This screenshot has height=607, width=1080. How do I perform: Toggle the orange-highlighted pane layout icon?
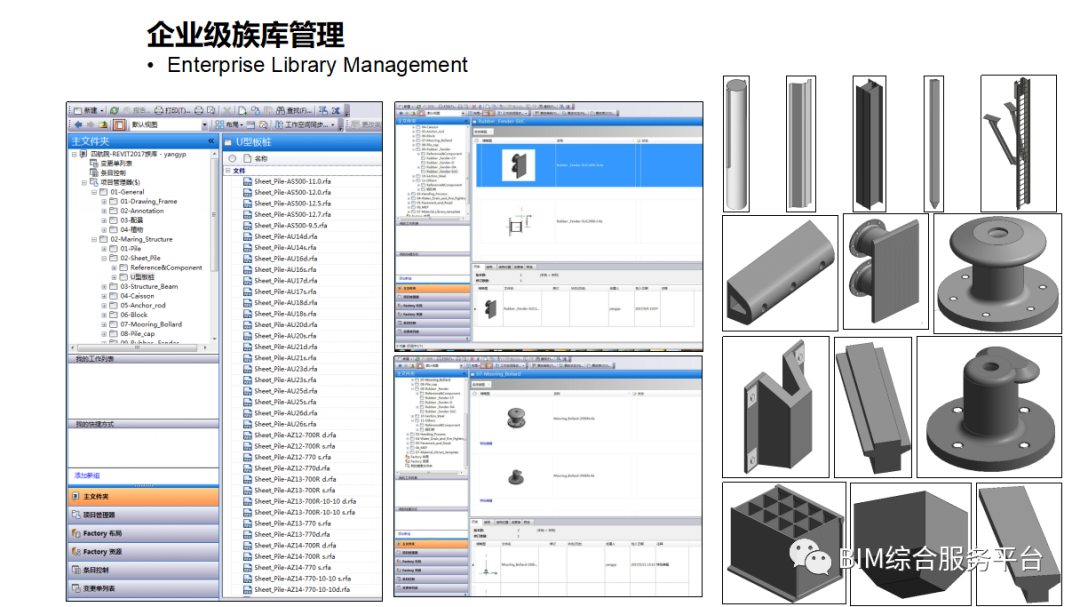tap(119, 125)
